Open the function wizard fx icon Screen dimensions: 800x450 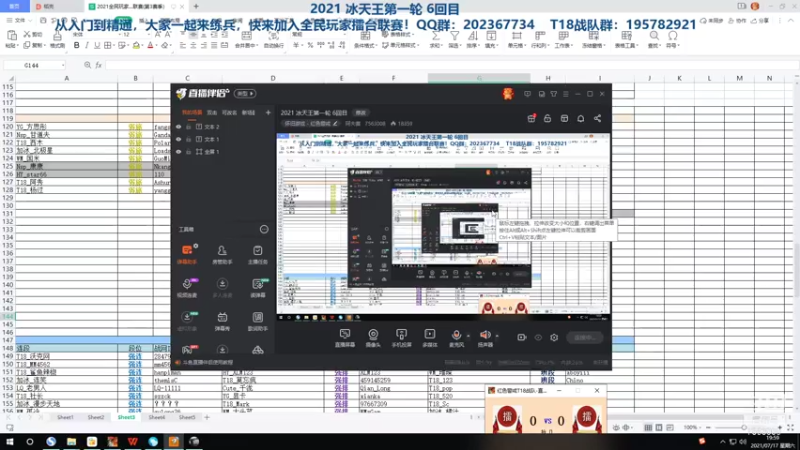pyautogui.click(x=98, y=65)
